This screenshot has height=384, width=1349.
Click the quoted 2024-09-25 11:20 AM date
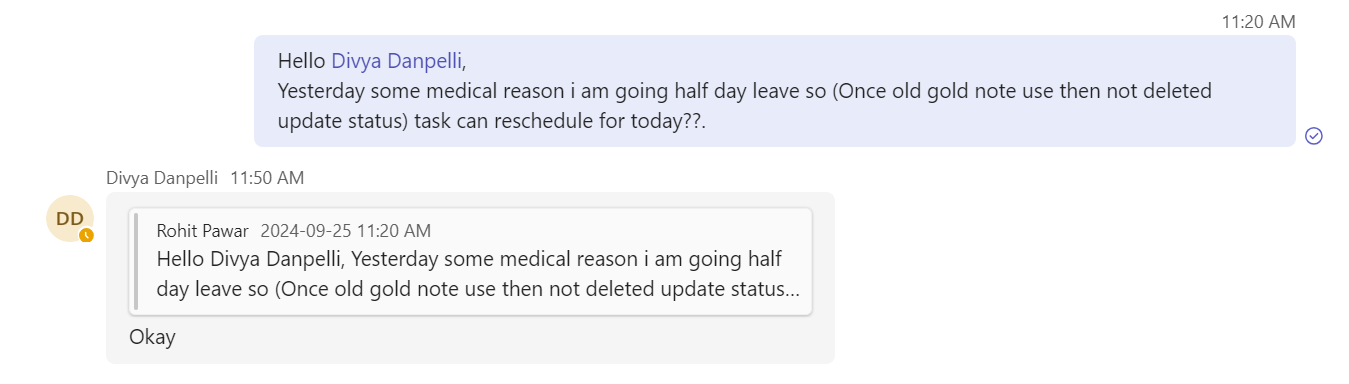point(346,231)
